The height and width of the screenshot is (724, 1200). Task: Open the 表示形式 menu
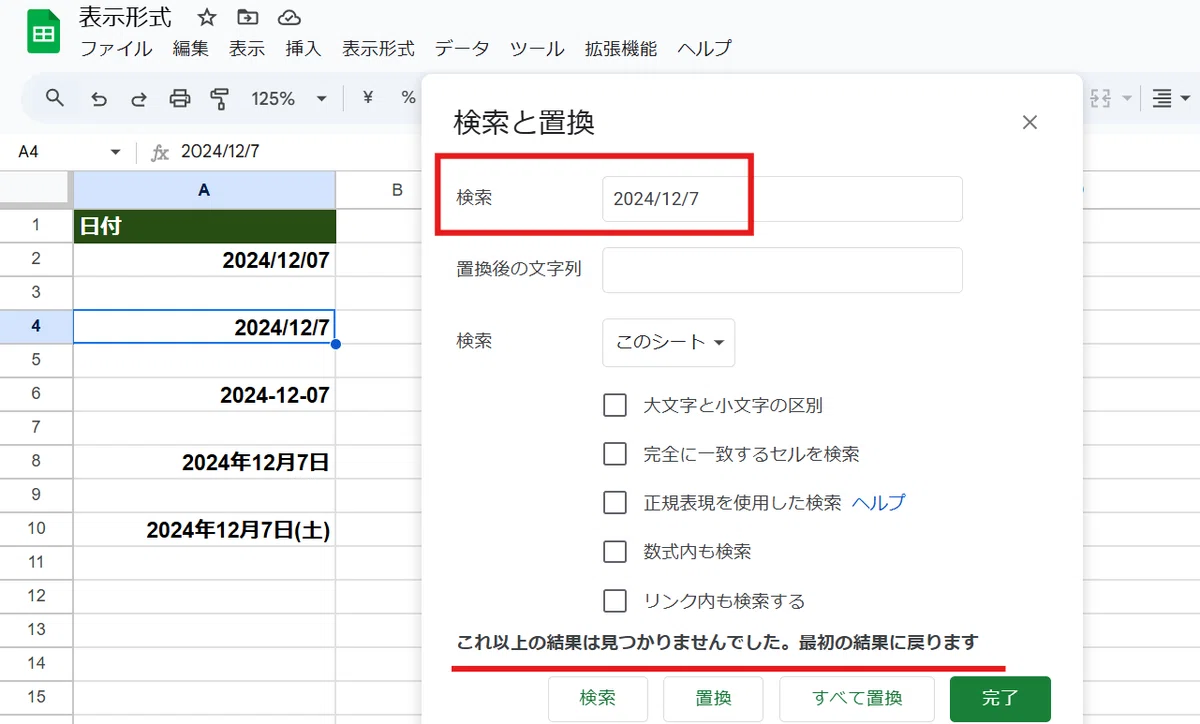pos(378,48)
